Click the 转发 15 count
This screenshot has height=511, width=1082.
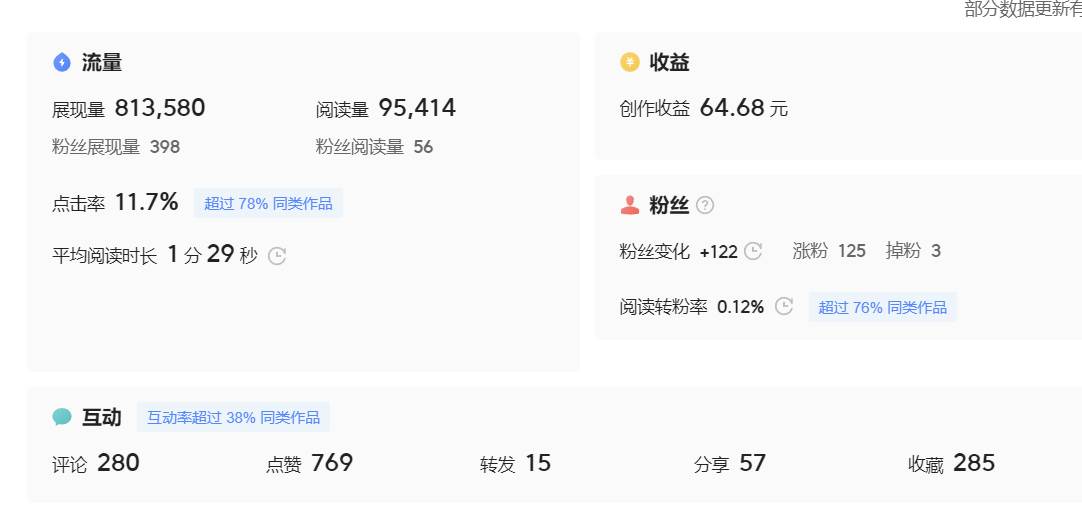point(537,463)
